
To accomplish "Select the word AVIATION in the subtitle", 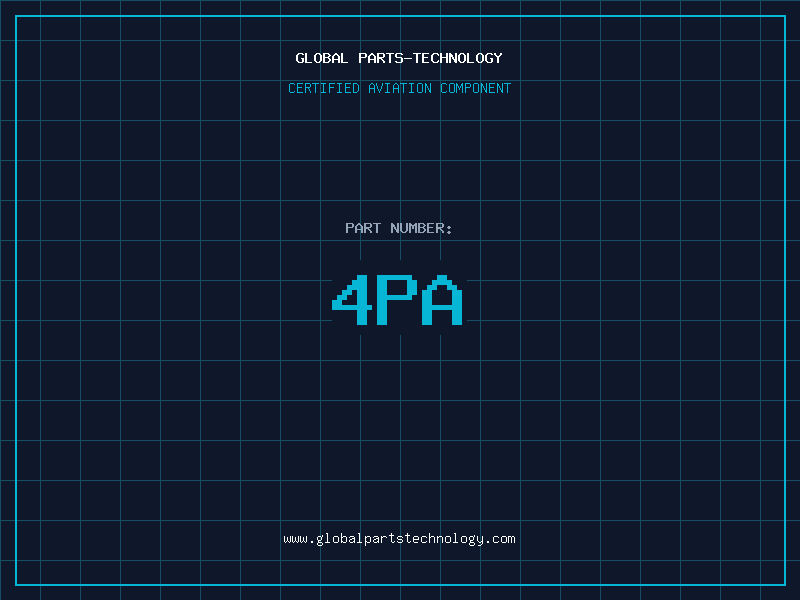I will 400,88.
